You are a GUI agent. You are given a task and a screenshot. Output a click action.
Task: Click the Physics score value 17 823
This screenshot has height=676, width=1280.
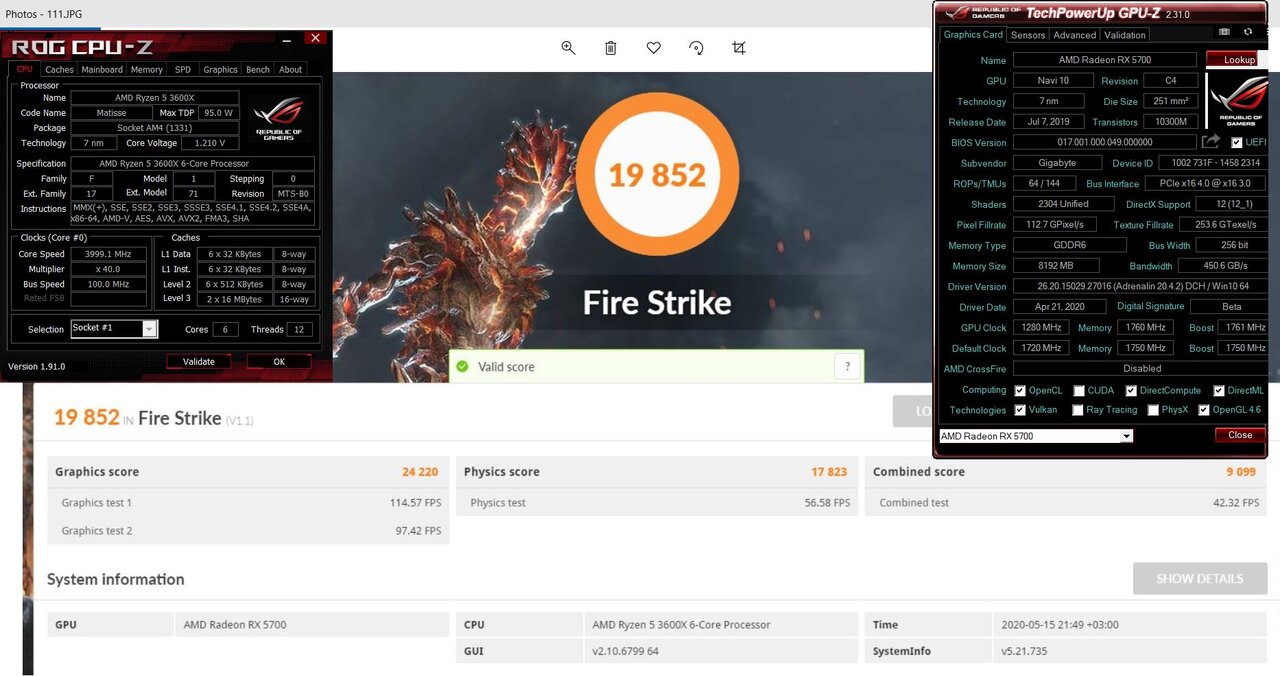(x=829, y=472)
